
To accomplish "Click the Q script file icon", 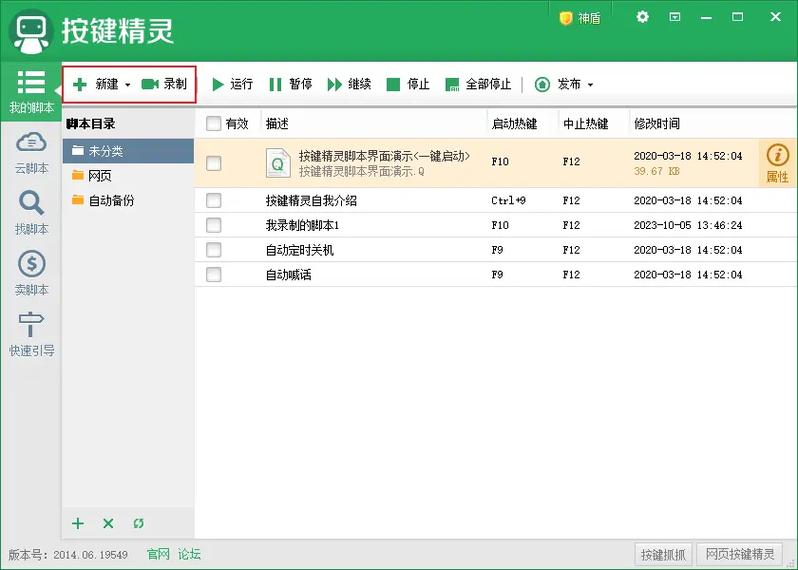I will click(278, 163).
